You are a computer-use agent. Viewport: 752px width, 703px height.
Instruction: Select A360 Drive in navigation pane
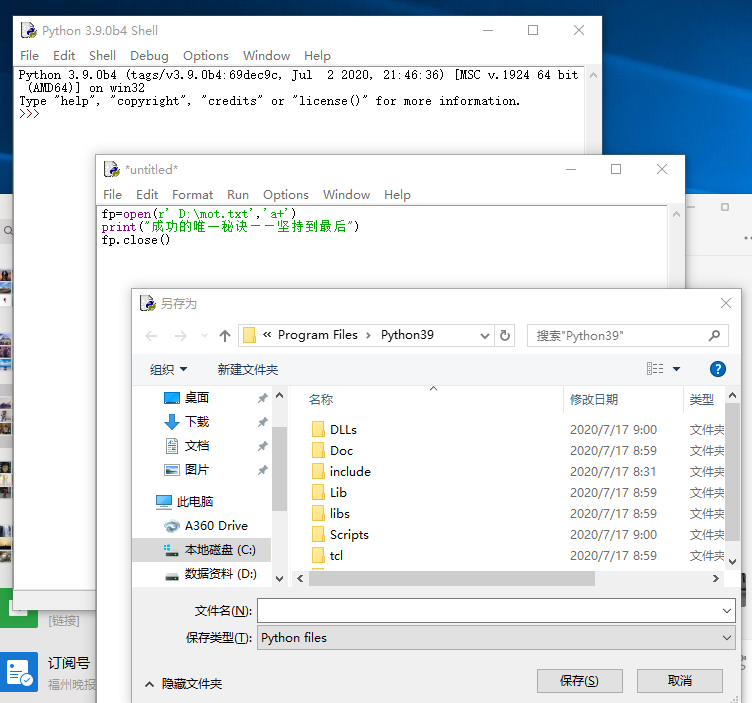click(216, 526)
